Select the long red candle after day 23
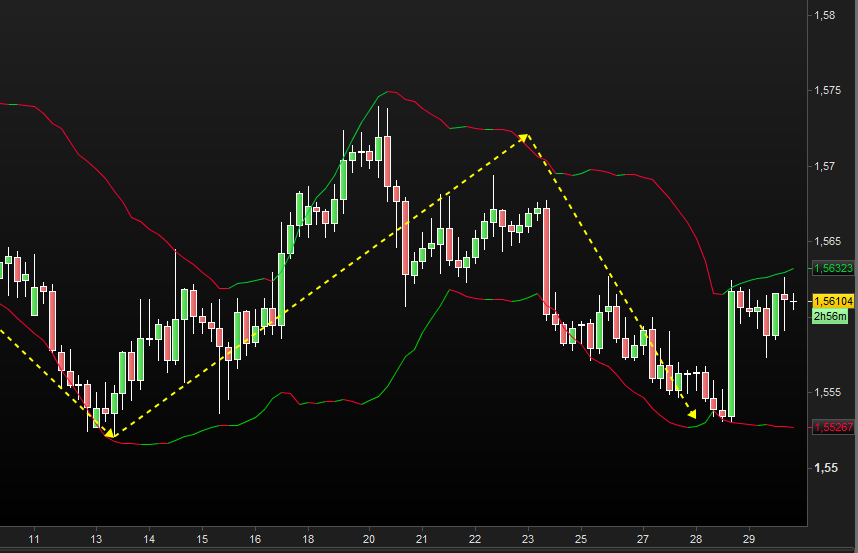This screenshot has height=553, width=858. pyautogui.click(x=546, y=261)
